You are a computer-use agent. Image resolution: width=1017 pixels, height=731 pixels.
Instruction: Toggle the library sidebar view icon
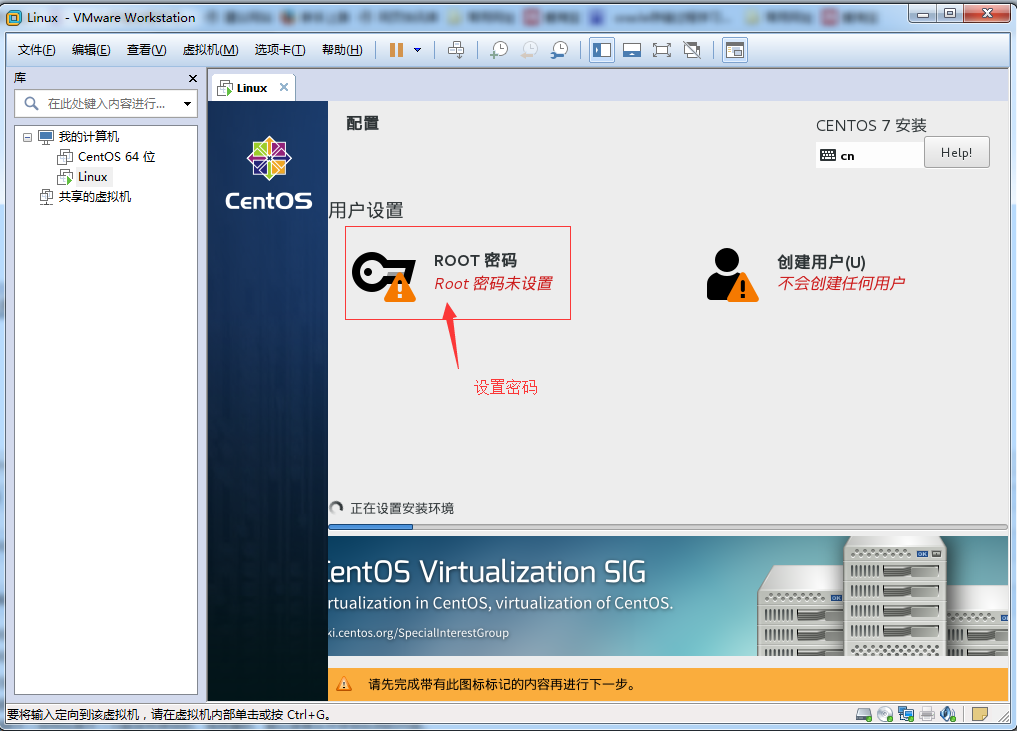602,50
